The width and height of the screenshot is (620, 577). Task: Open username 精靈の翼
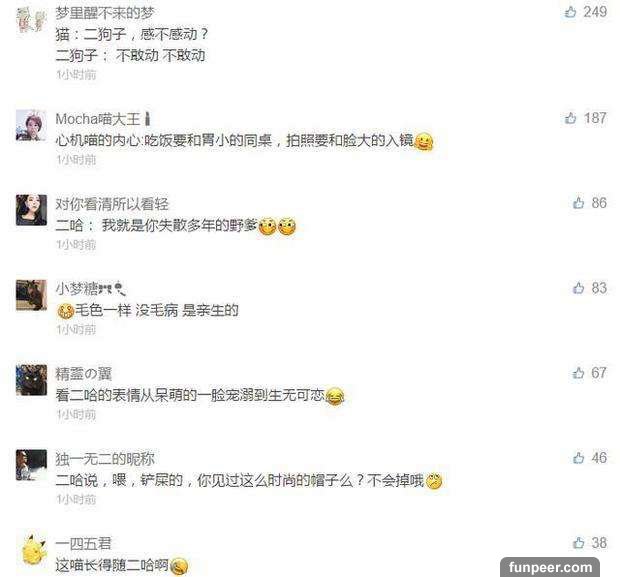tap(83, 374)
